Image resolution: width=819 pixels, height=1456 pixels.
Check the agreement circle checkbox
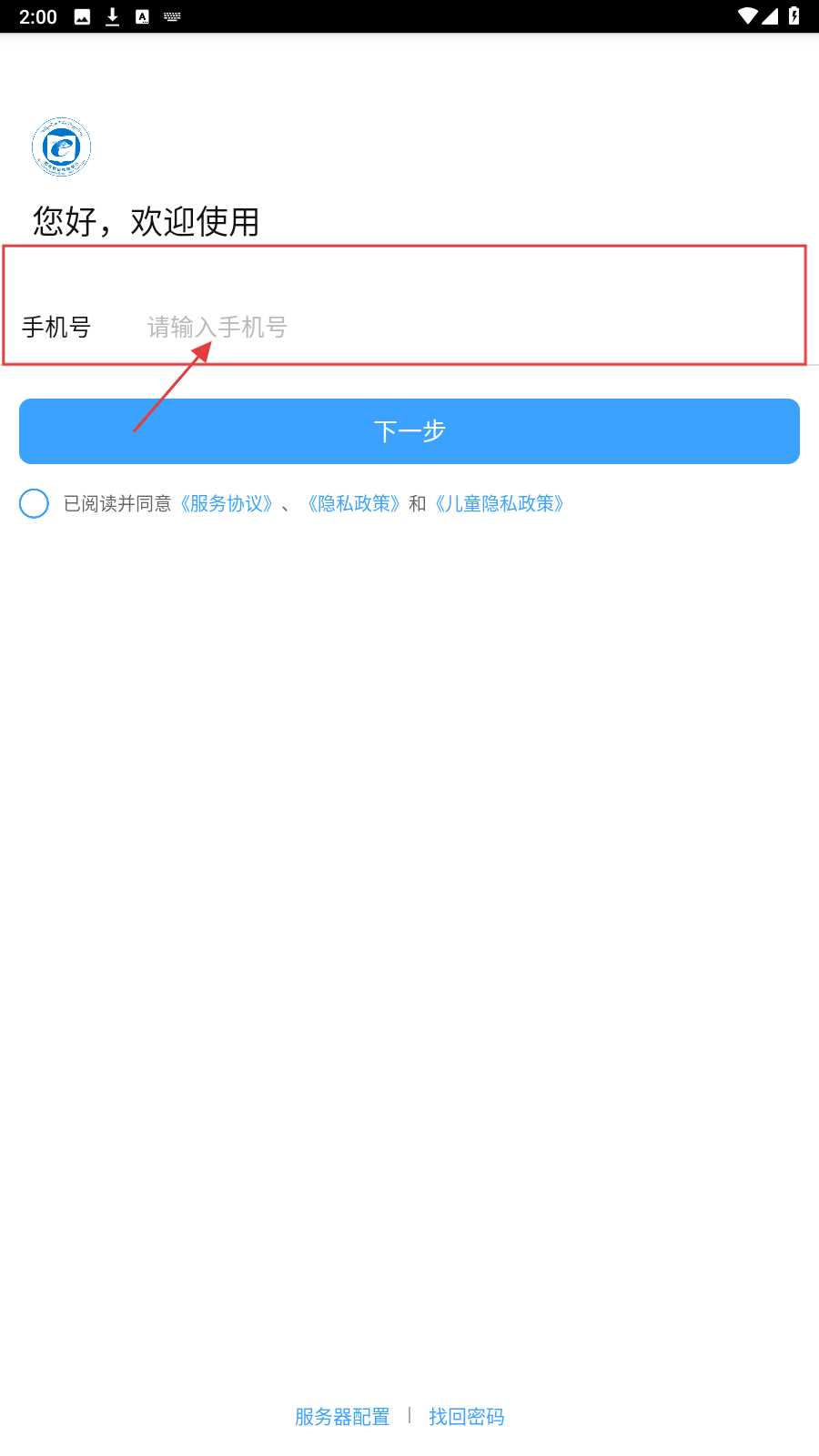(x=34, y=503)
